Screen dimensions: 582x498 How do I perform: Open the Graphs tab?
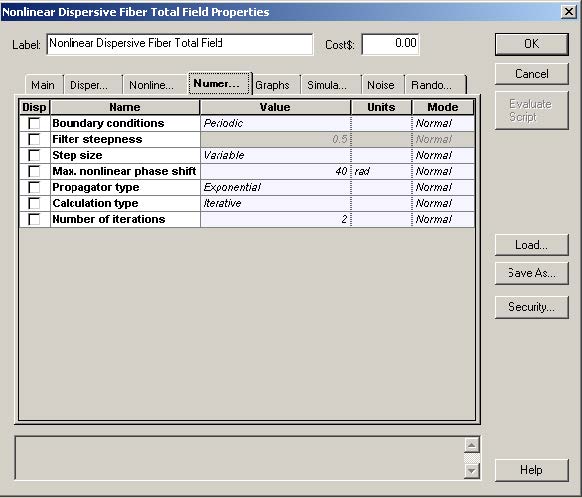273,85
